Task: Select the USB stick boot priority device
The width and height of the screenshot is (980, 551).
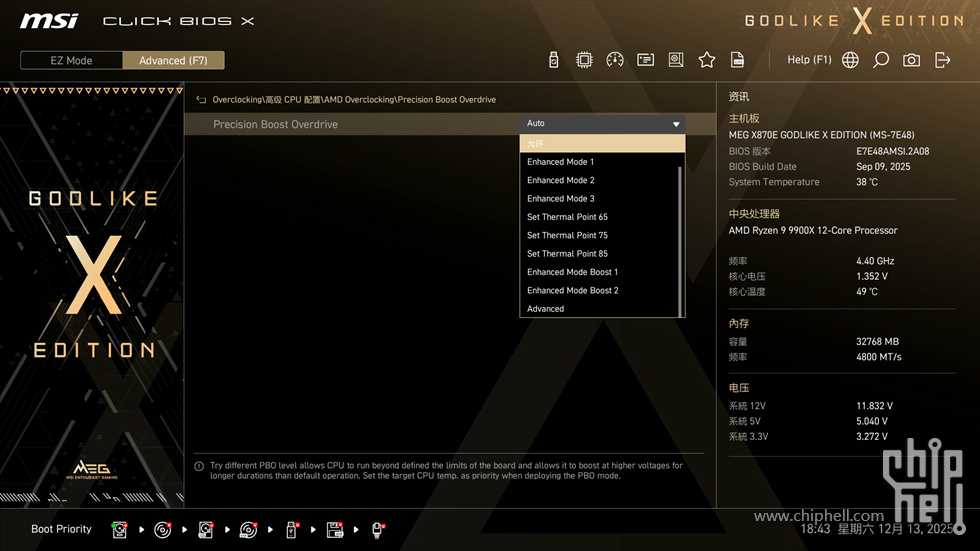Action: tap(292, 529)
